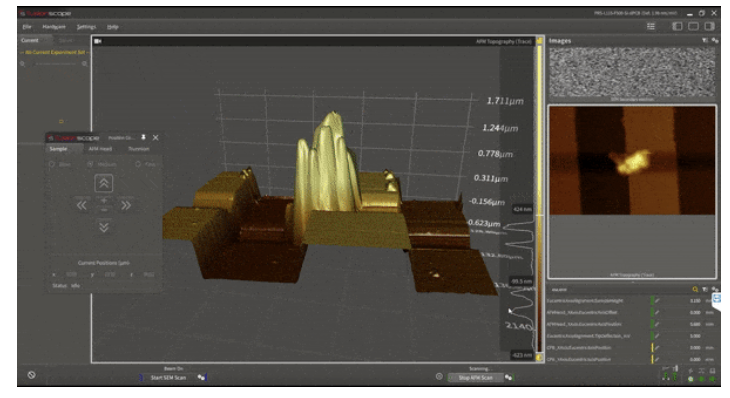Click the z position value field
Image resolution: width=730 pixels, height=398 pixels.
(x=149, y=275)
